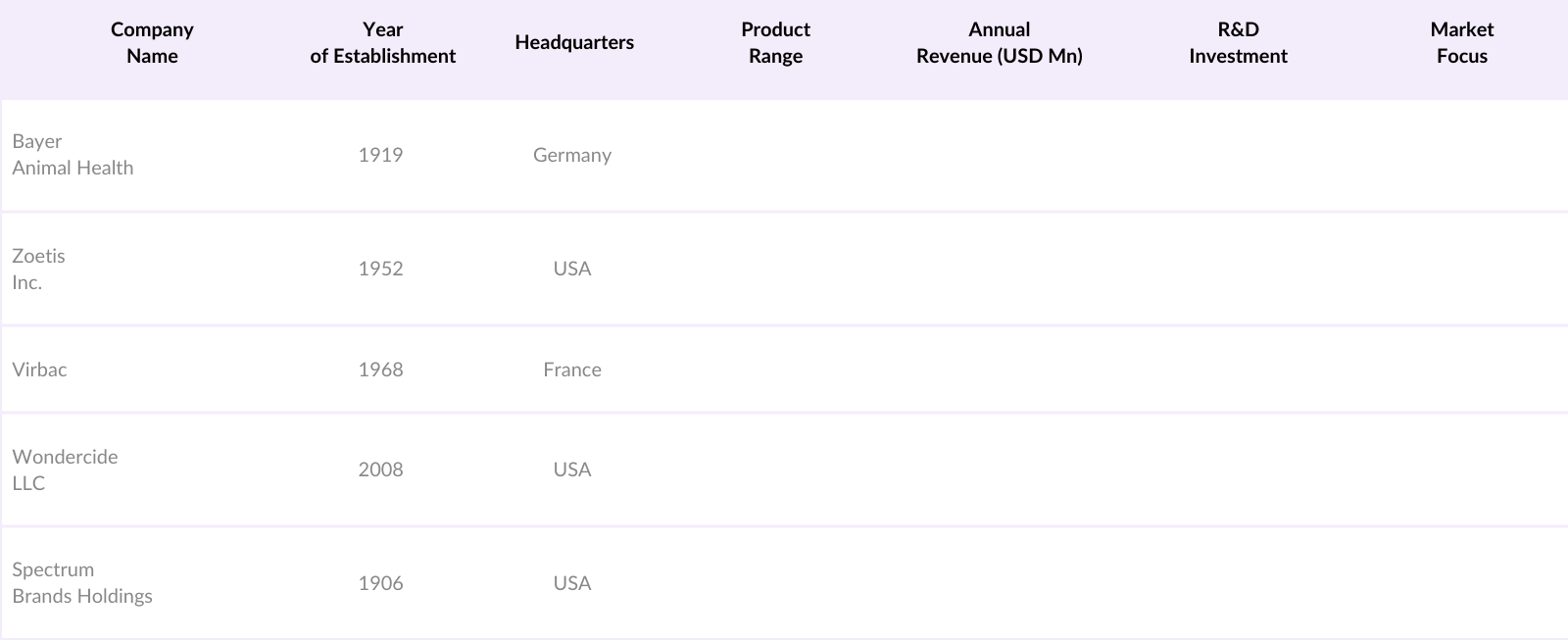This screenshot has height=640, width=1568.
Task: Select the Headquarters column header
Action: 574,43
